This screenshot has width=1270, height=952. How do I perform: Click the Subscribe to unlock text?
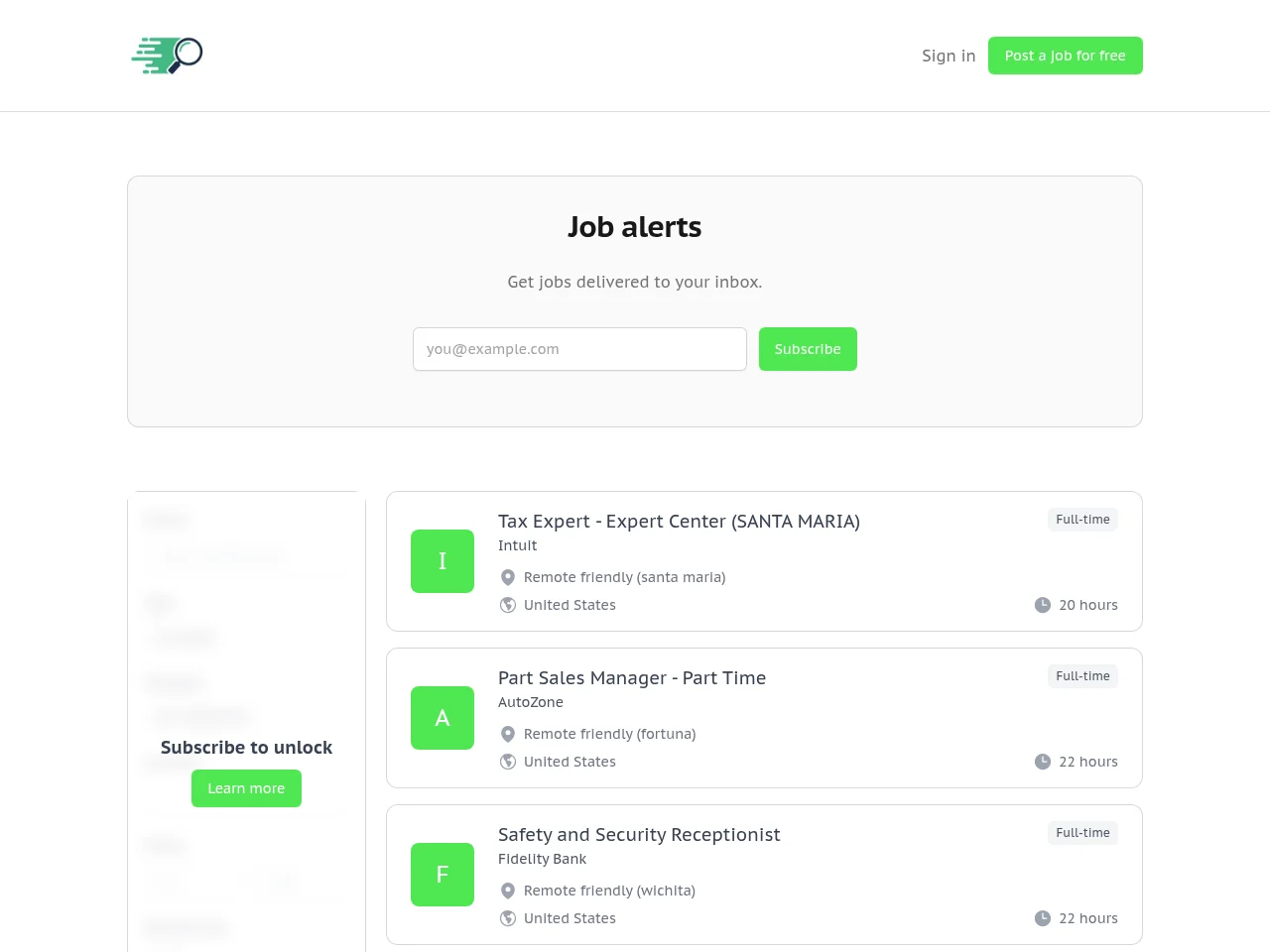pos(246,748)
